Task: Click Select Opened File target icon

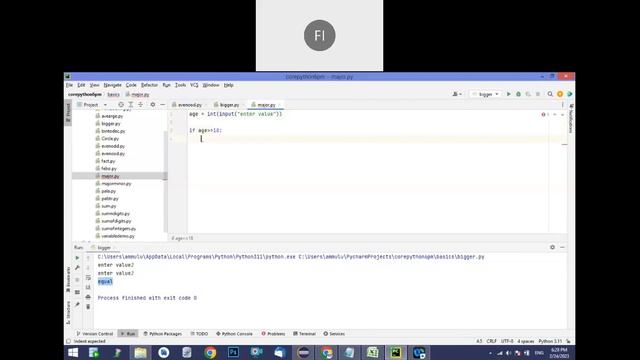Action: pyautogui.click(x=121, y=105)
